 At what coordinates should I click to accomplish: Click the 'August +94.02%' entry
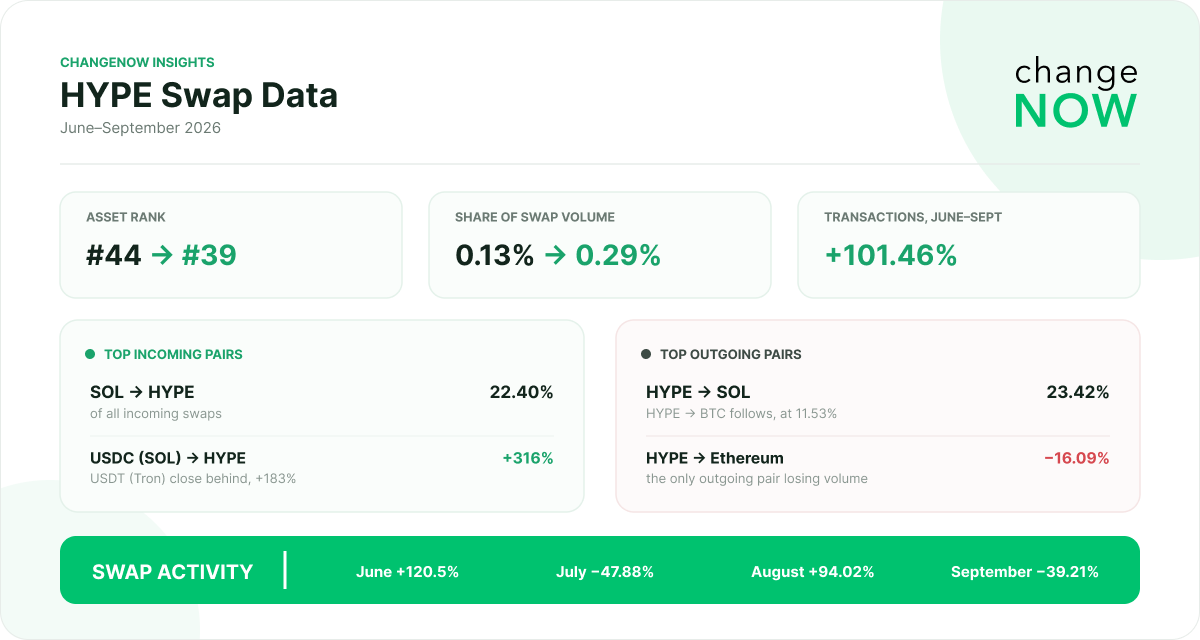[x=813, y=572]
